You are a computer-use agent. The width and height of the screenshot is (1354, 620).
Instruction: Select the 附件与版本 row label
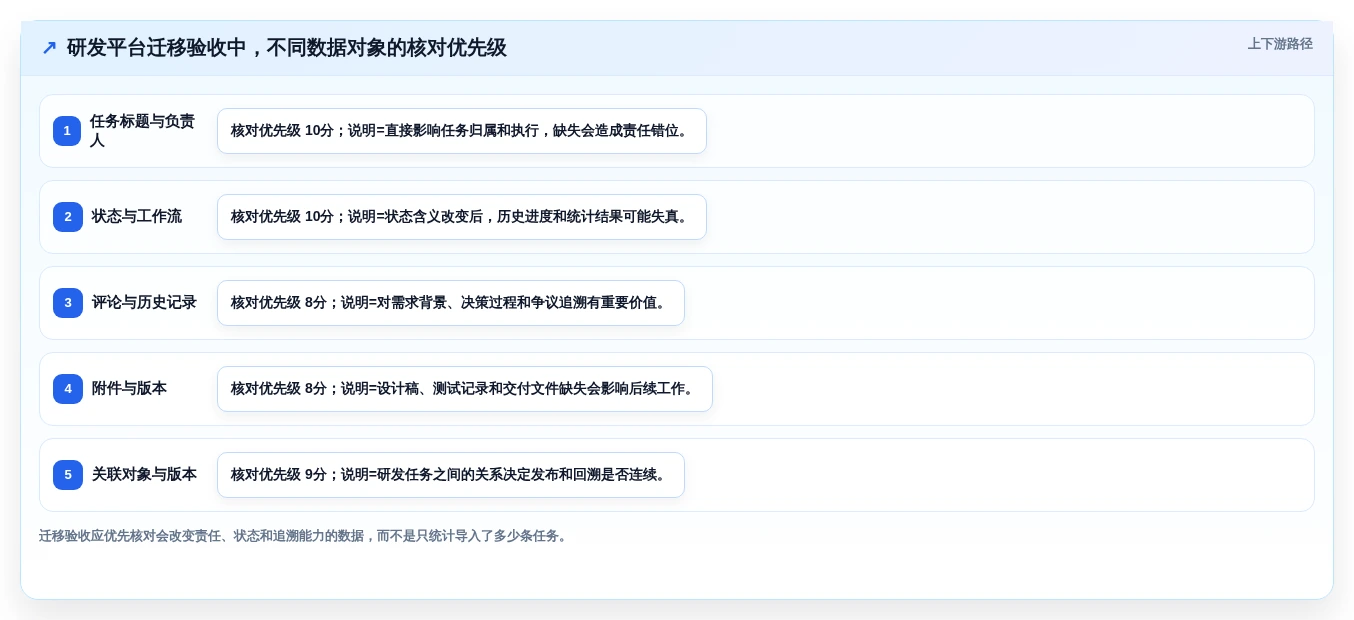point(129,388)
